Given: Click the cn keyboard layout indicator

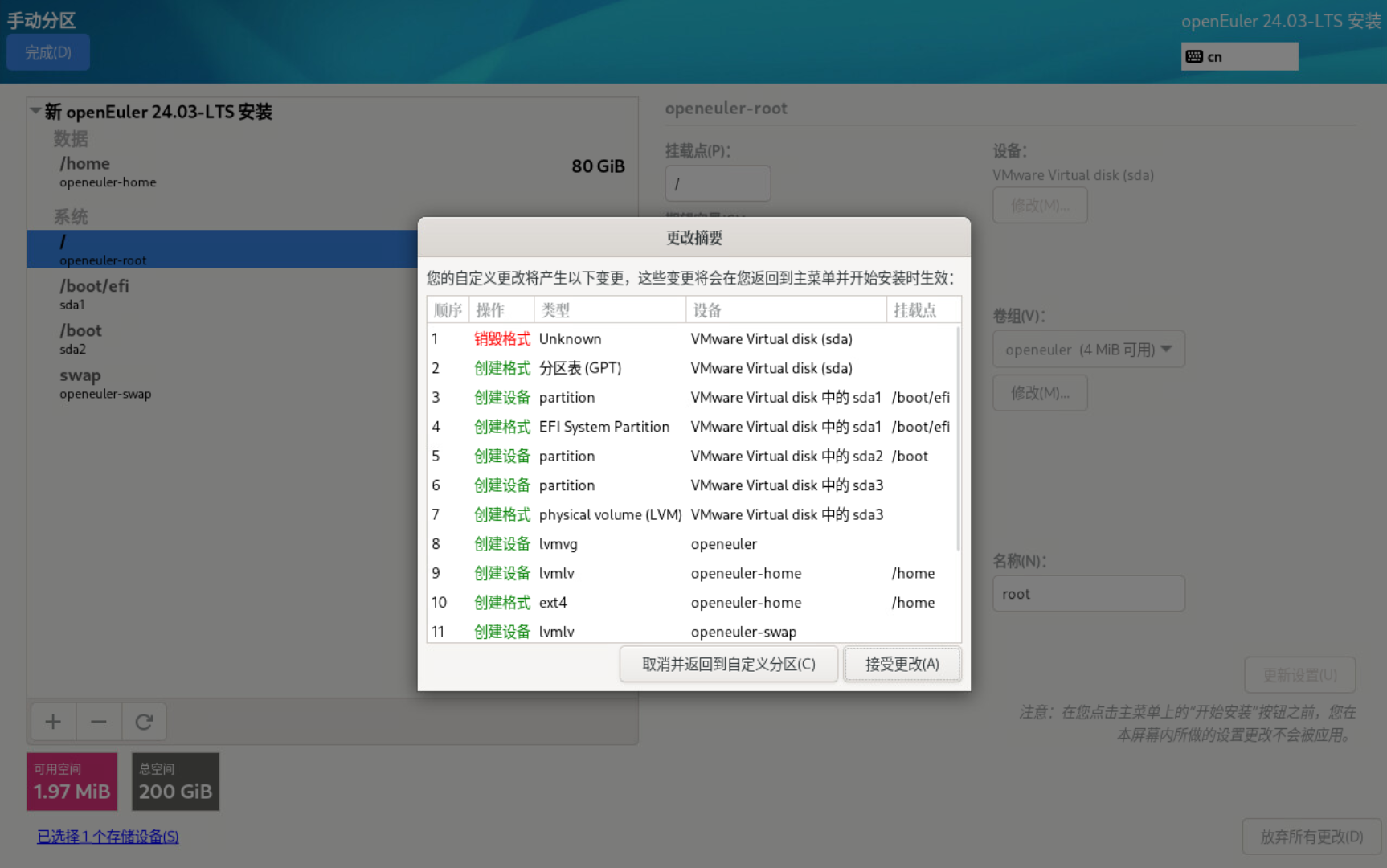Looking at the screenshot, I should click(x=1238, y=57).
